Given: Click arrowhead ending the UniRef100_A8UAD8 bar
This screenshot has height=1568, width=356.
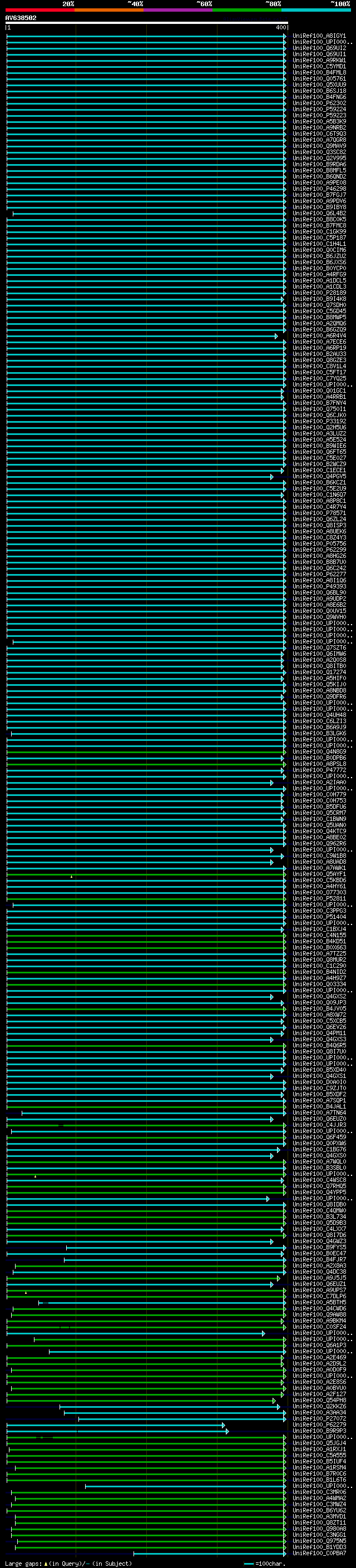Looking at the screenshot, I should [x=272, y=863].
